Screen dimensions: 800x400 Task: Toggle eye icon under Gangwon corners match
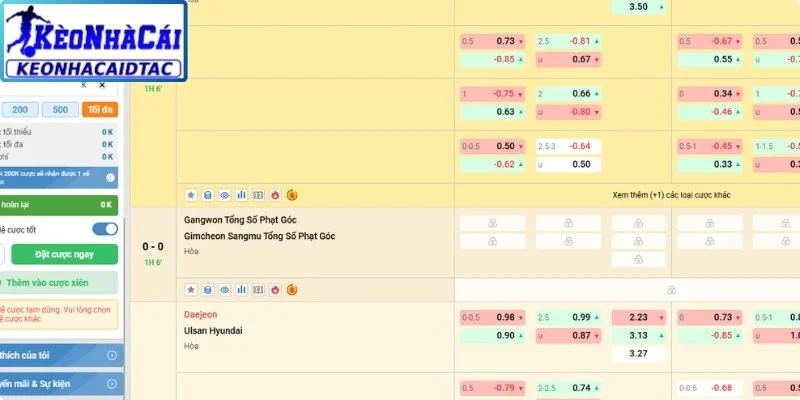click(x=224, y=290)
